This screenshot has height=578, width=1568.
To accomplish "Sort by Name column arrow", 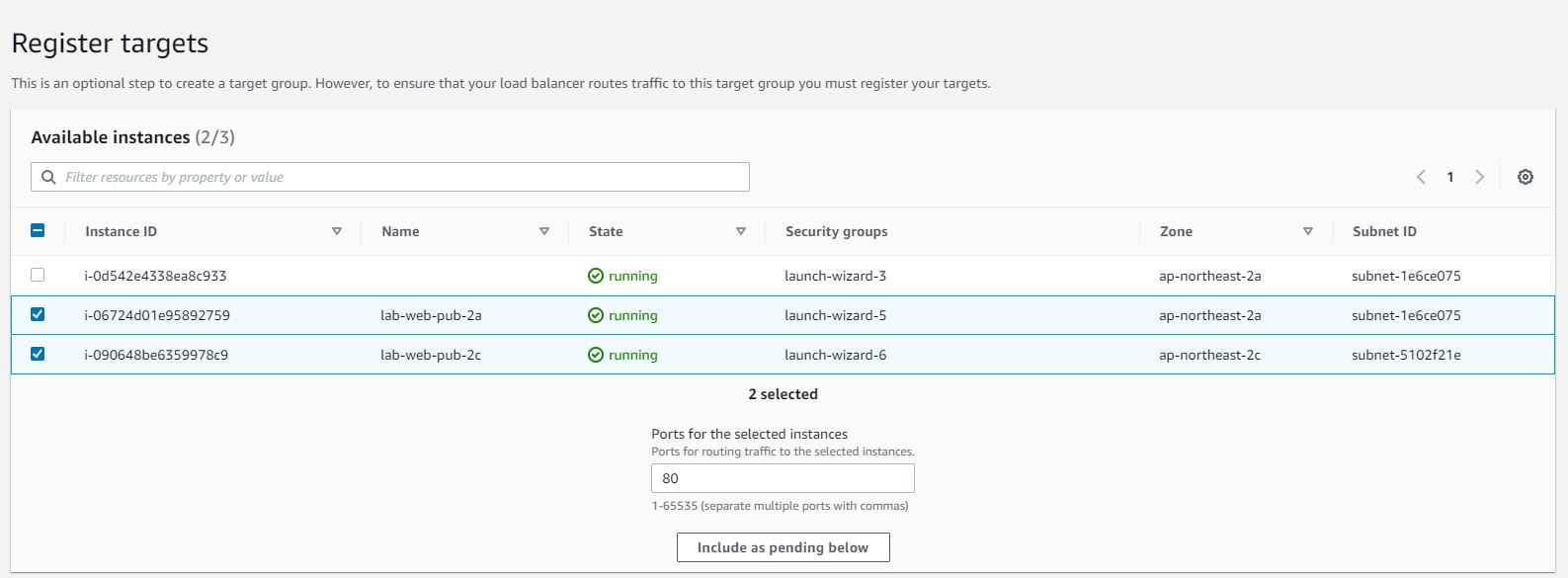I will tap(544, 231).
